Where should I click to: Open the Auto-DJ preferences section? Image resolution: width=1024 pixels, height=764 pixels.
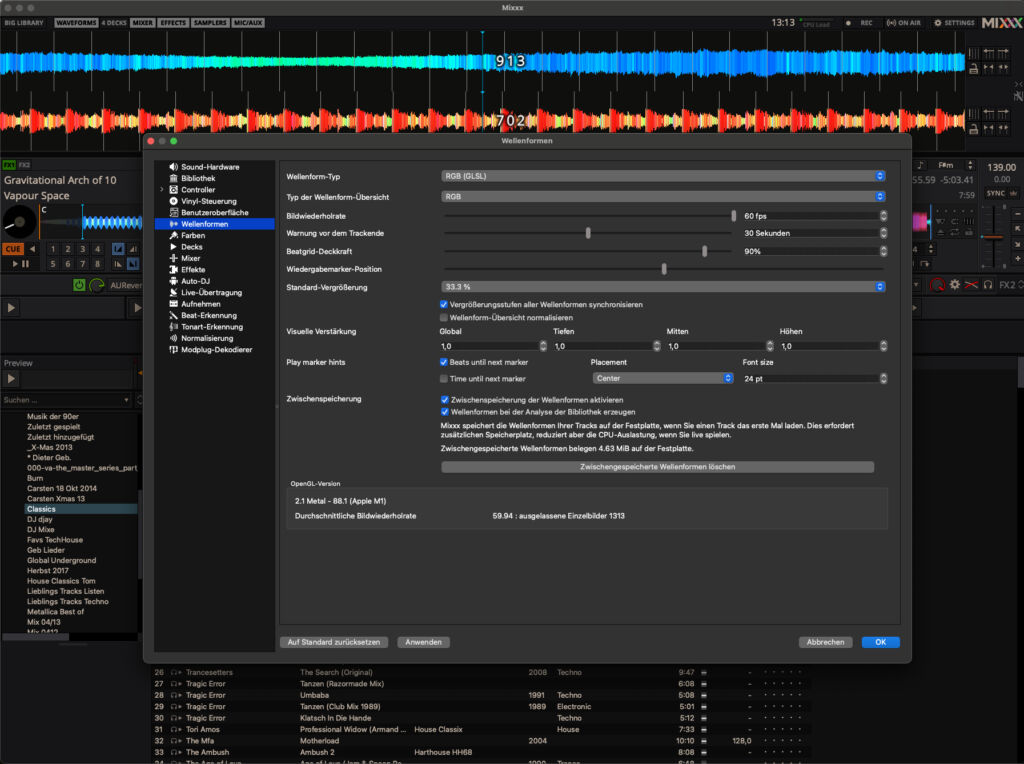click(196, 281)
